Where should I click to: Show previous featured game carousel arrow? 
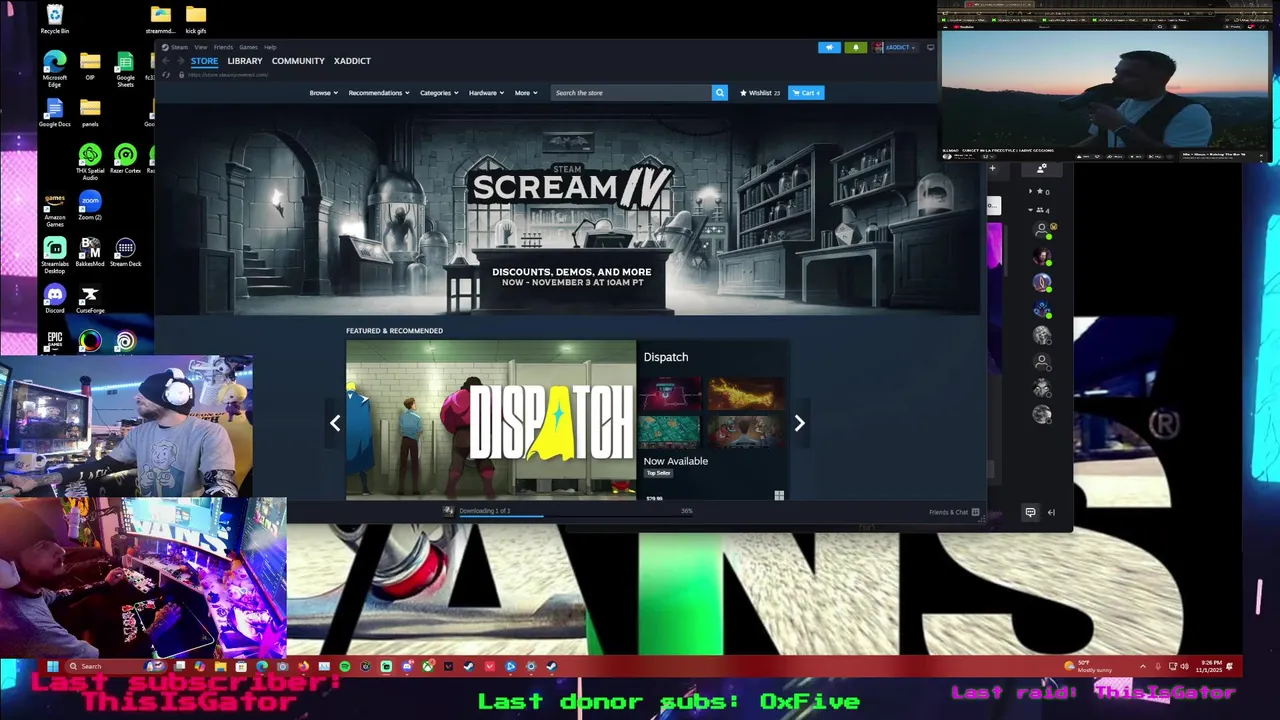tap(335, 423)
